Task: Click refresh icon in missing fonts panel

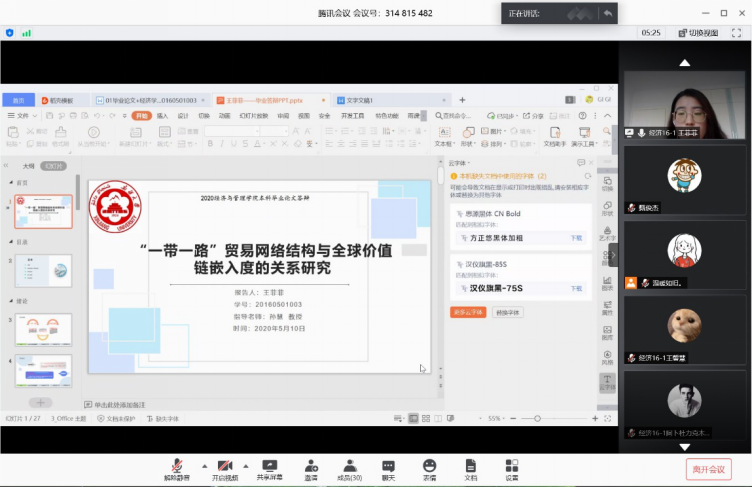Action: tap(587, 176)
